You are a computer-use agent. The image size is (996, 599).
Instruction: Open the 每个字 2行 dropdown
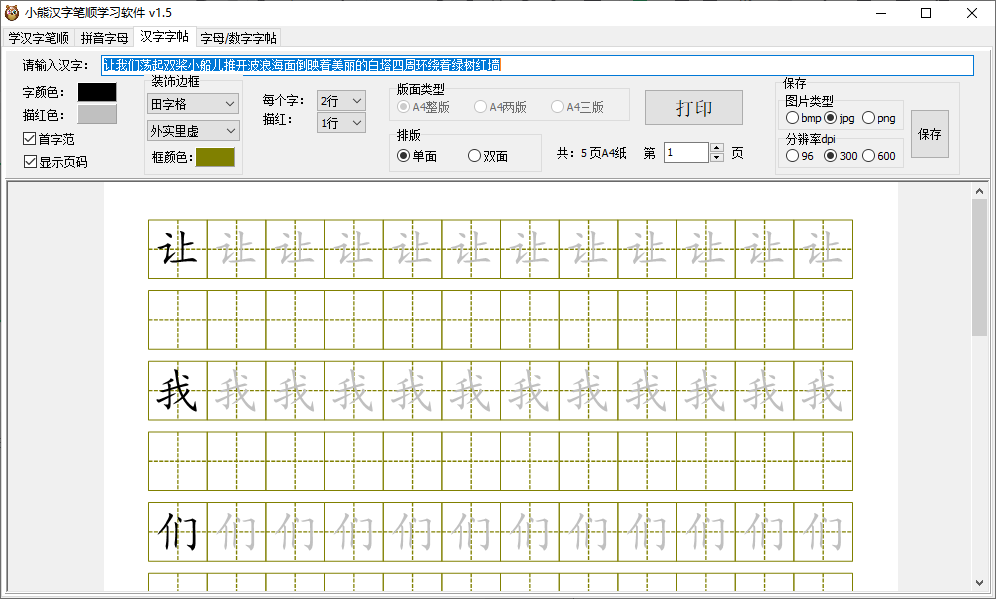click(341, 100)
